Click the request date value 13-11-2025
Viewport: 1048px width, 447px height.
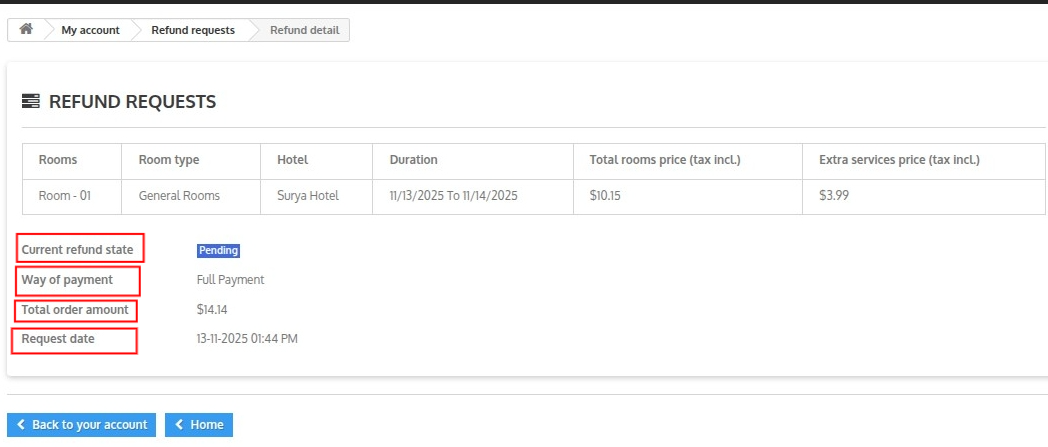(x=247, y=339)
